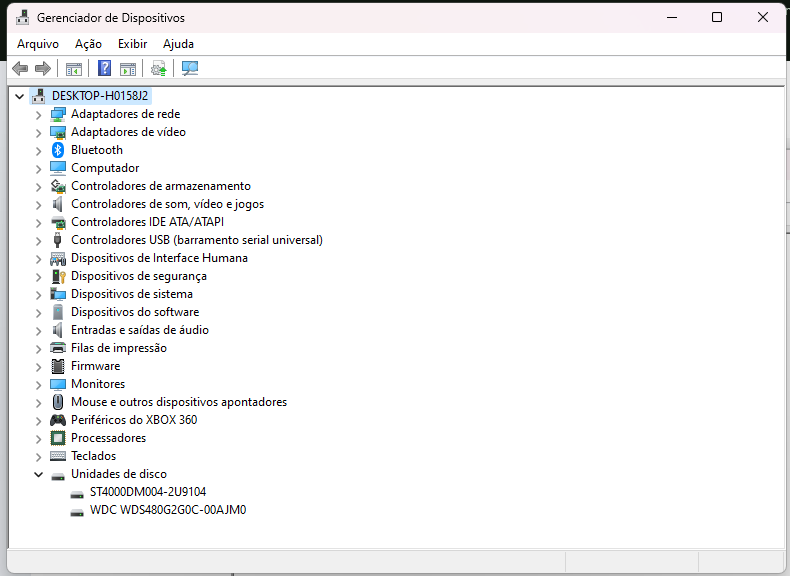This screenshot has height=576, width=790.
Task: Click the mouse icon for Mouse e outros dispositivos
Action: [58, 402]
